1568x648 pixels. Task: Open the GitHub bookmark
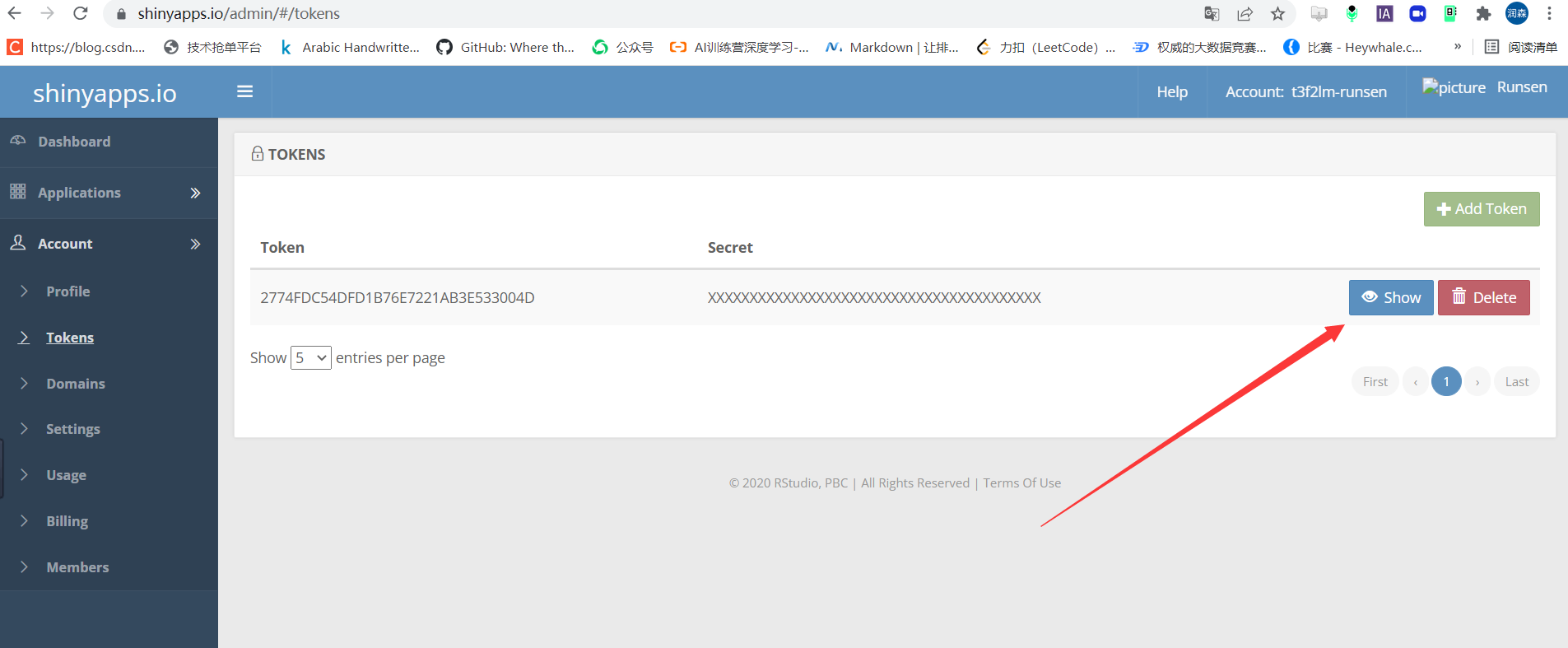click(505, 47)
